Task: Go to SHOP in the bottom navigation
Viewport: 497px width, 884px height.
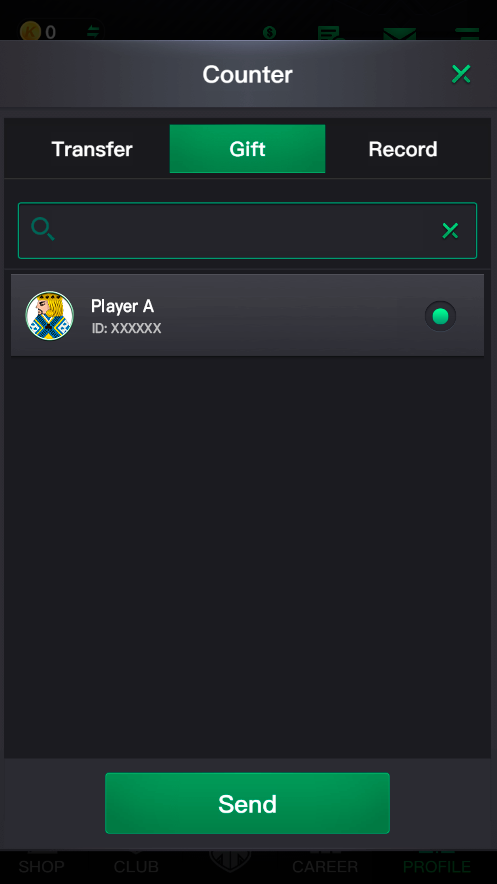Action: pyautogui.click(x=41, y=866)
